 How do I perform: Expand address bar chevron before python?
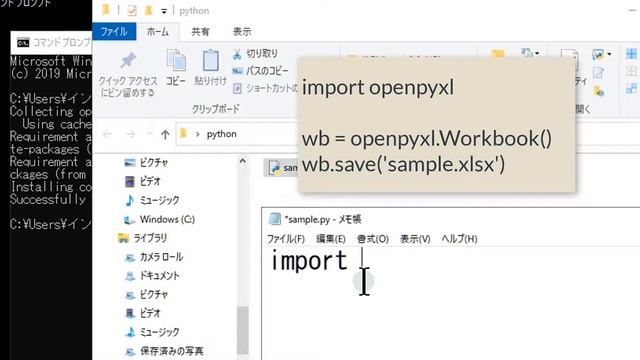(x=198, y=134)
